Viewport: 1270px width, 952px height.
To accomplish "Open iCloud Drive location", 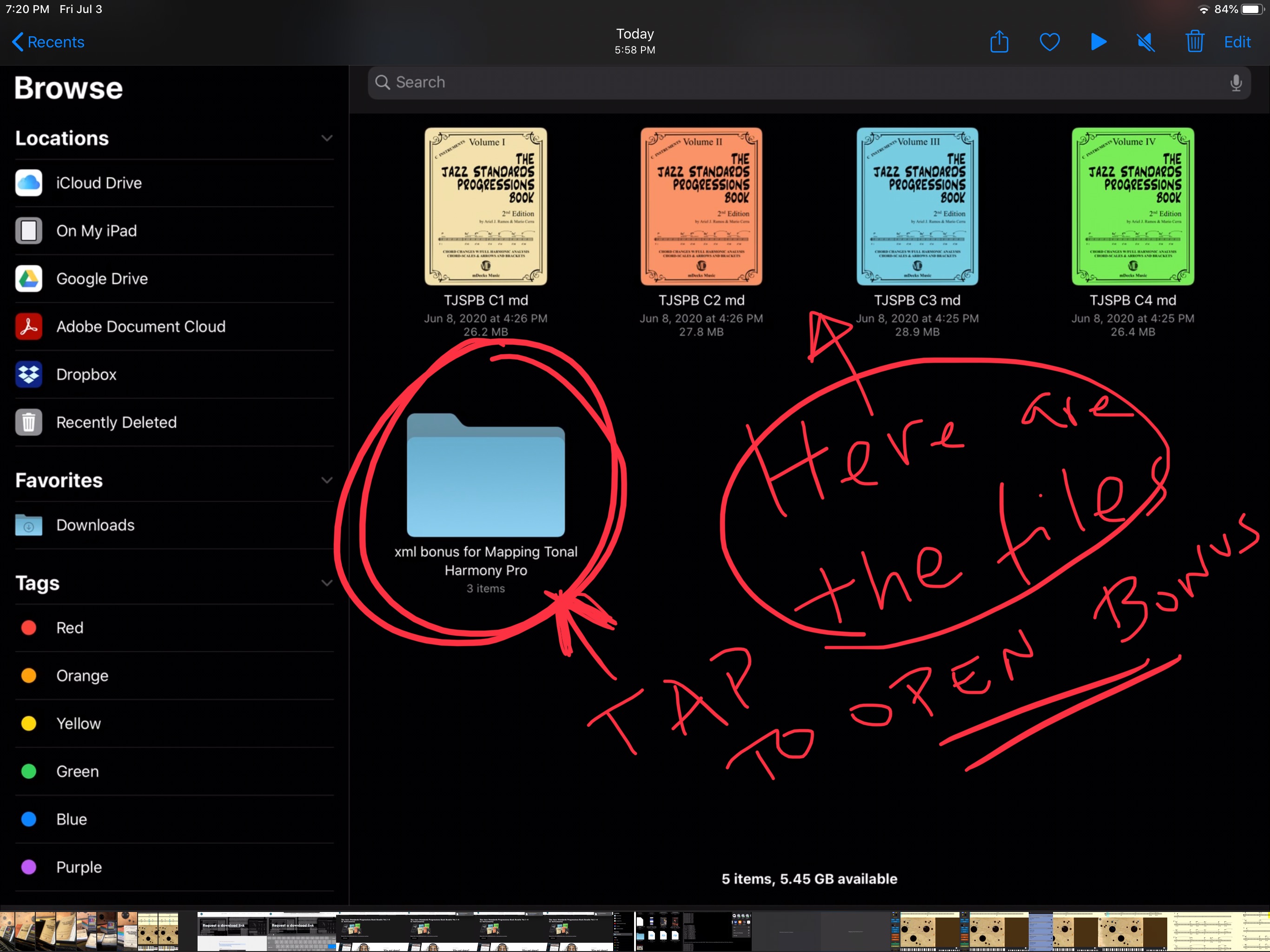I will coord(174,183).
